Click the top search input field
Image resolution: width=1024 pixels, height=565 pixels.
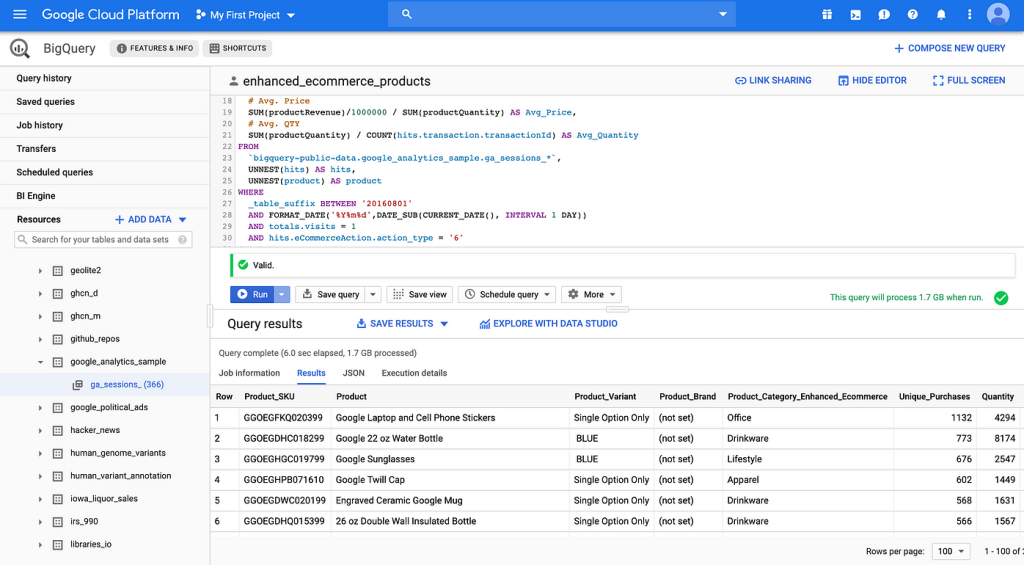click(x=562, y=14)
